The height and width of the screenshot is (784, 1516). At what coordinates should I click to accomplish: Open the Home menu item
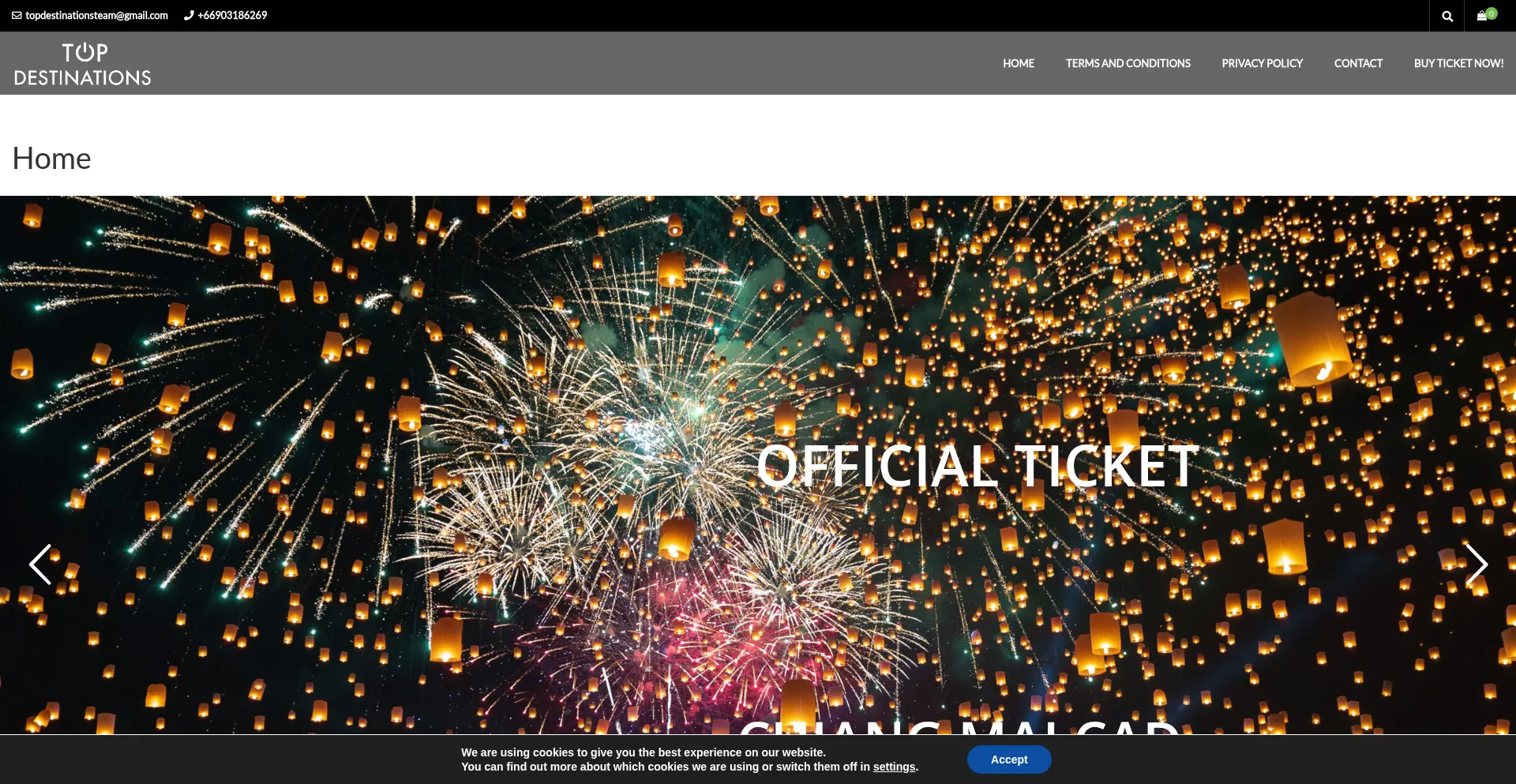point(1018,63)
